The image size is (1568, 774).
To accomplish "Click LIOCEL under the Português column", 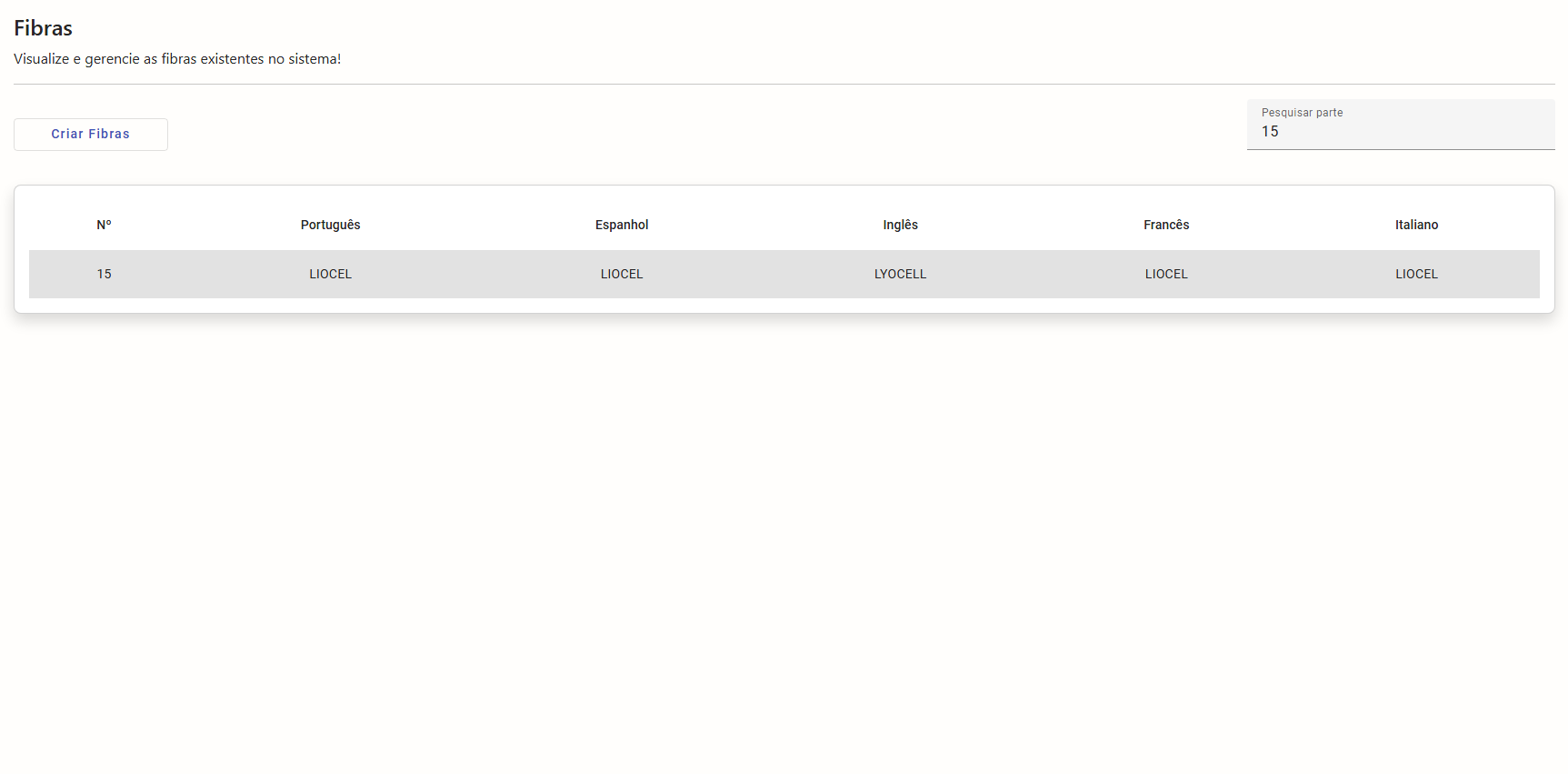I will coord(330,274).
